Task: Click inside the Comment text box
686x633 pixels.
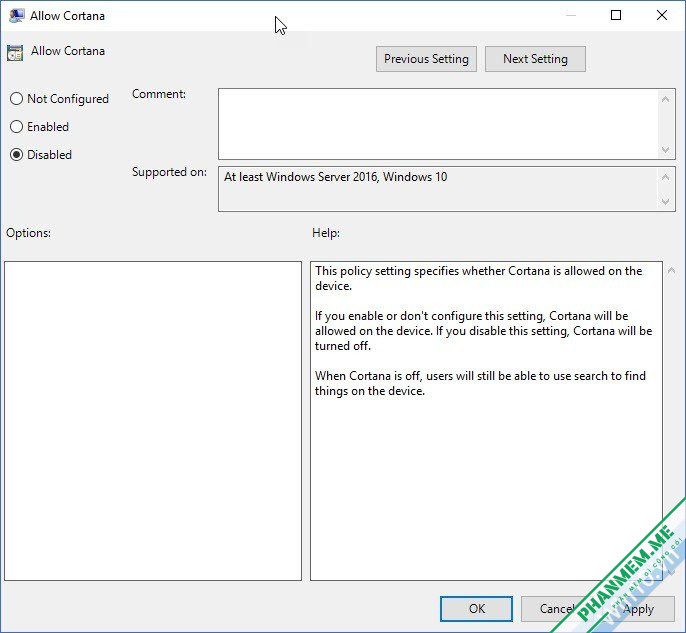Action: (438, 124)
